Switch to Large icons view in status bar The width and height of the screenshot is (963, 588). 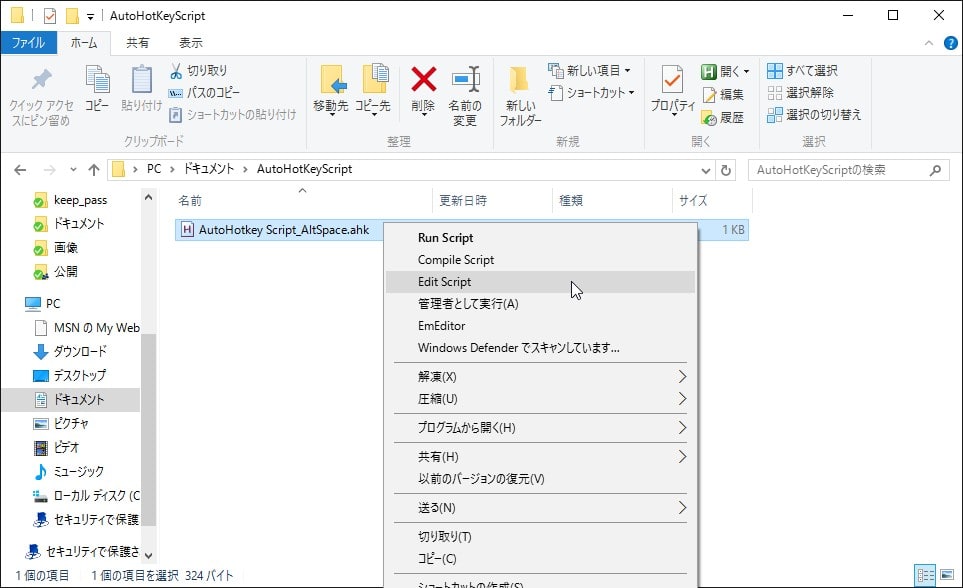click(x=947, y=576)
